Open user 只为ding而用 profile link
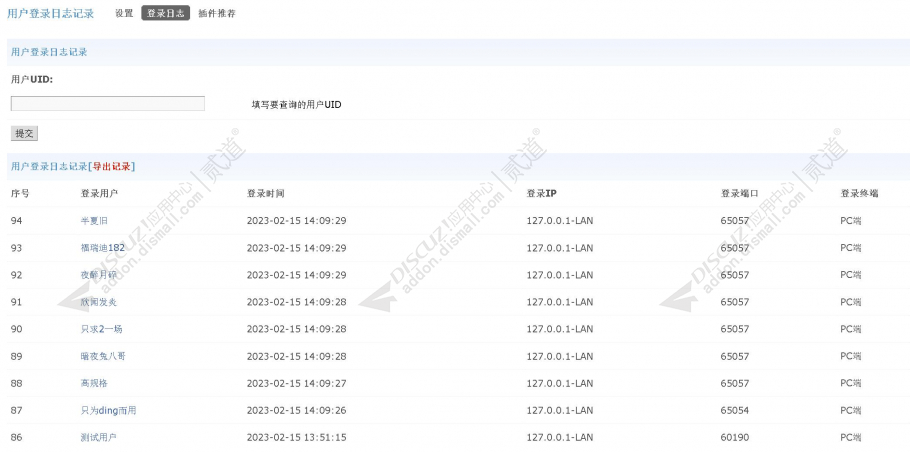Viewport: 910px width, 452px height. click(109, 410)
